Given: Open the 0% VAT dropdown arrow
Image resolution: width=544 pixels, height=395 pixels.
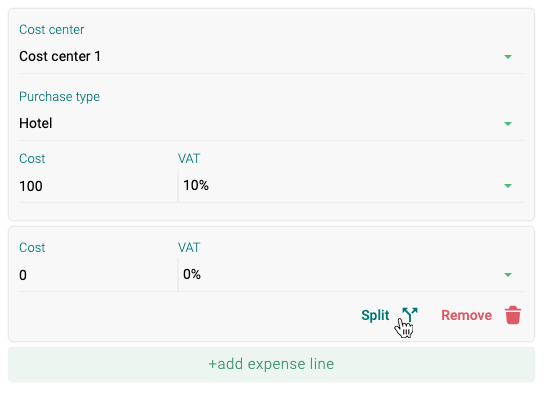Looking at the screenshot, I should click(x=508, y=275).
